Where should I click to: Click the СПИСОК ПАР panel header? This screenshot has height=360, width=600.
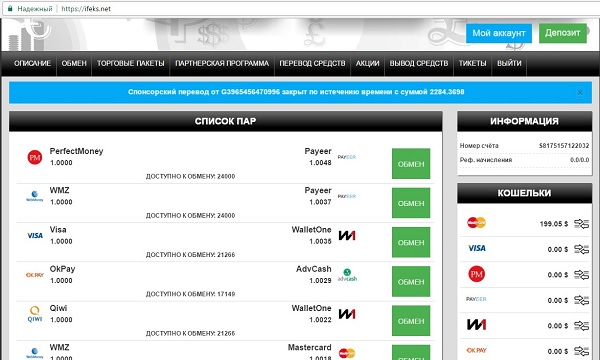225,121
